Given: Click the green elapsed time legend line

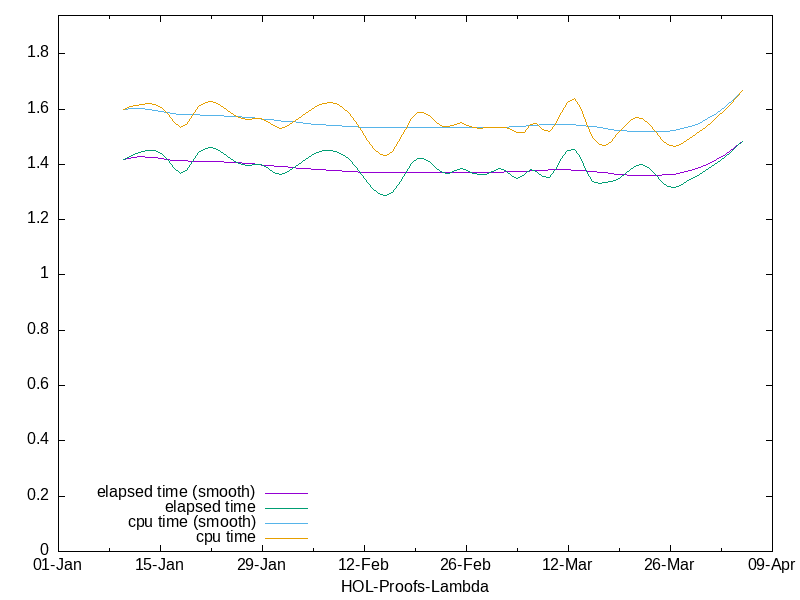Looking at the screenshot, I should (285, 508).
